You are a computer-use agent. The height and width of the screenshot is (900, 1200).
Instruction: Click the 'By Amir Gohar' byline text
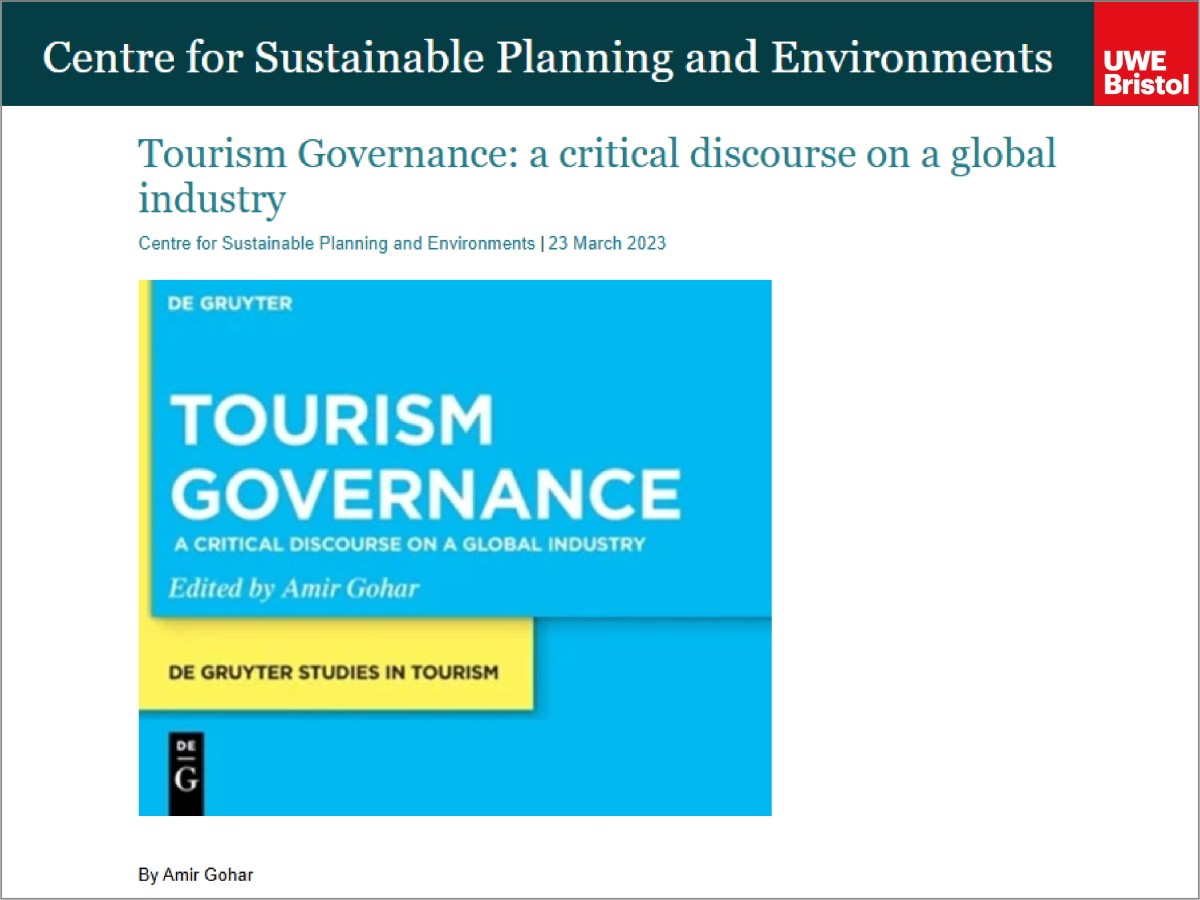pos(196,875)
